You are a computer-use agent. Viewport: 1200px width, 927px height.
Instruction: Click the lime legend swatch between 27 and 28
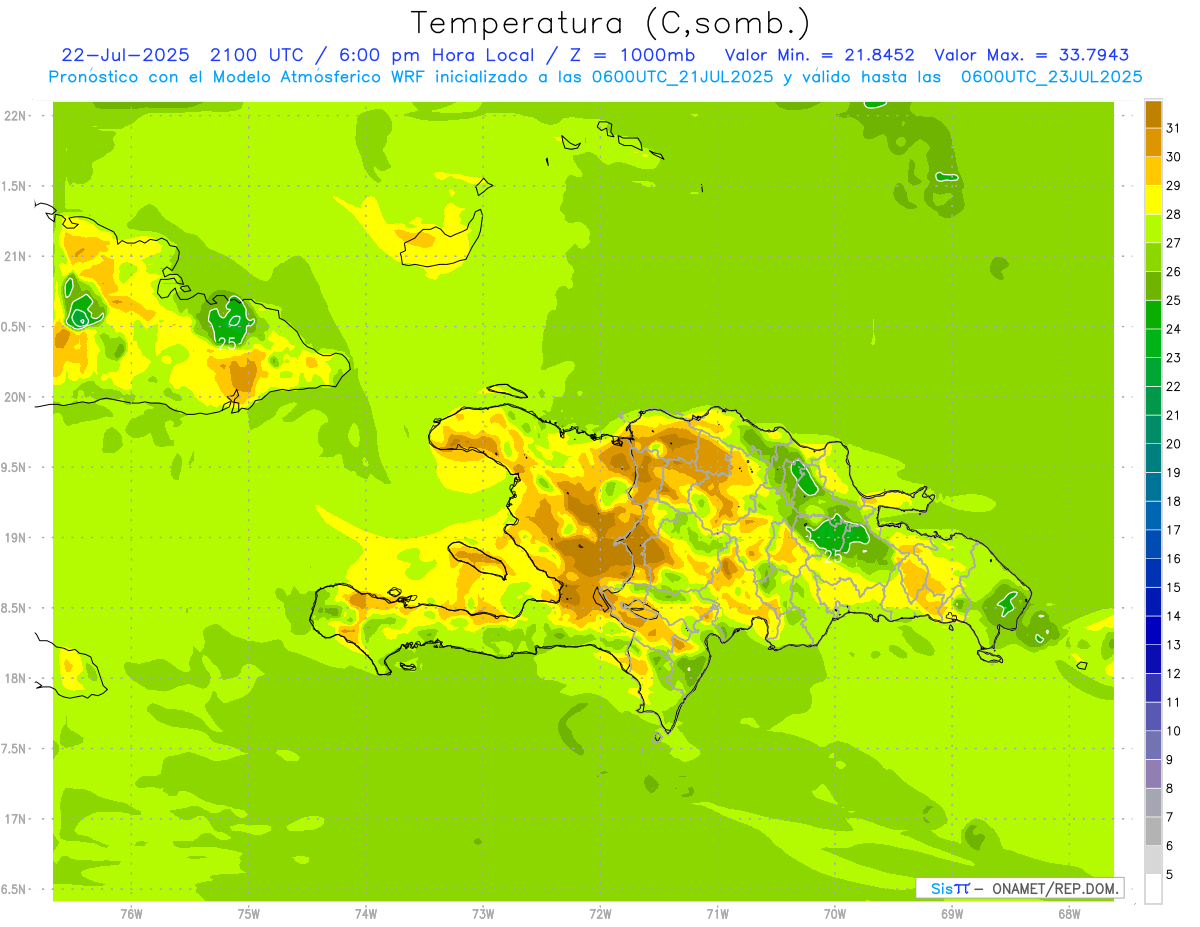point(1153,229)
